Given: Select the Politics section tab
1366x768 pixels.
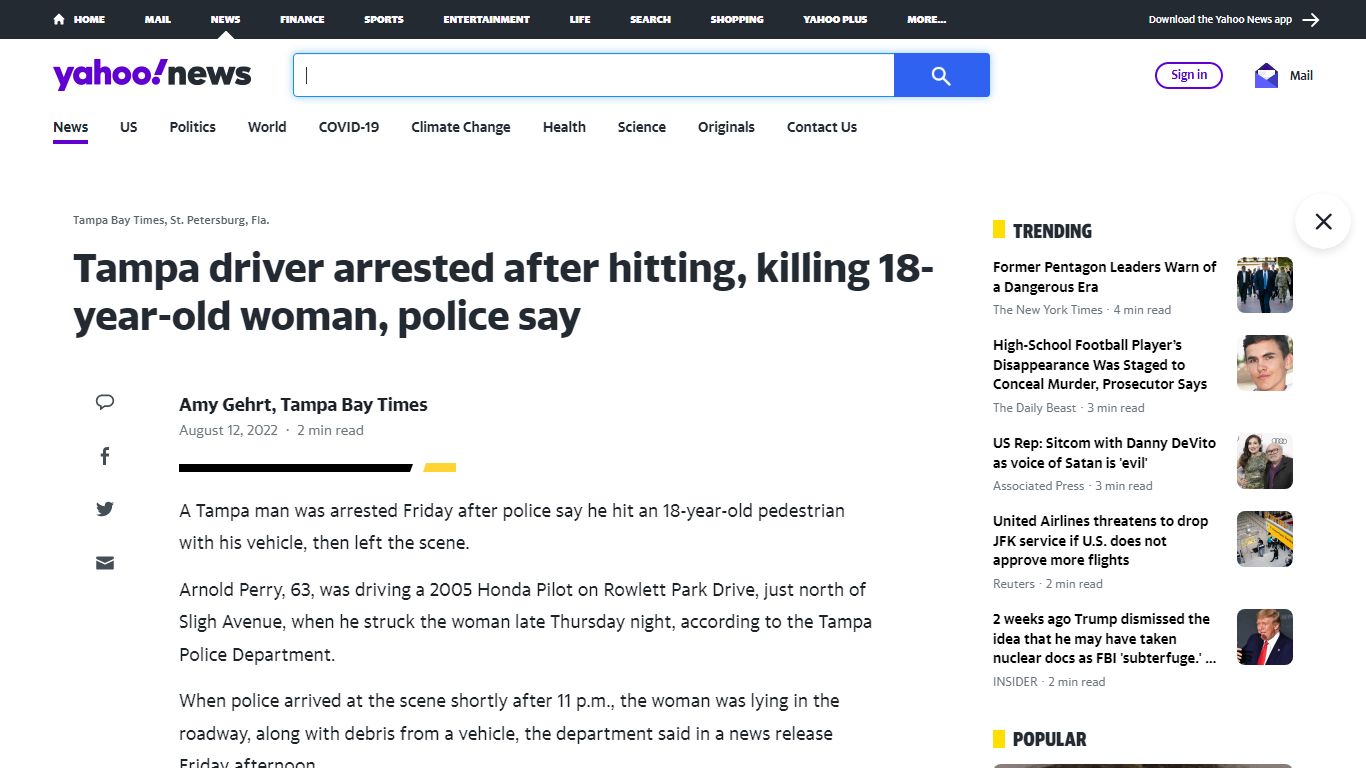Looking at the screenshot, I should [x=192, y=127].
